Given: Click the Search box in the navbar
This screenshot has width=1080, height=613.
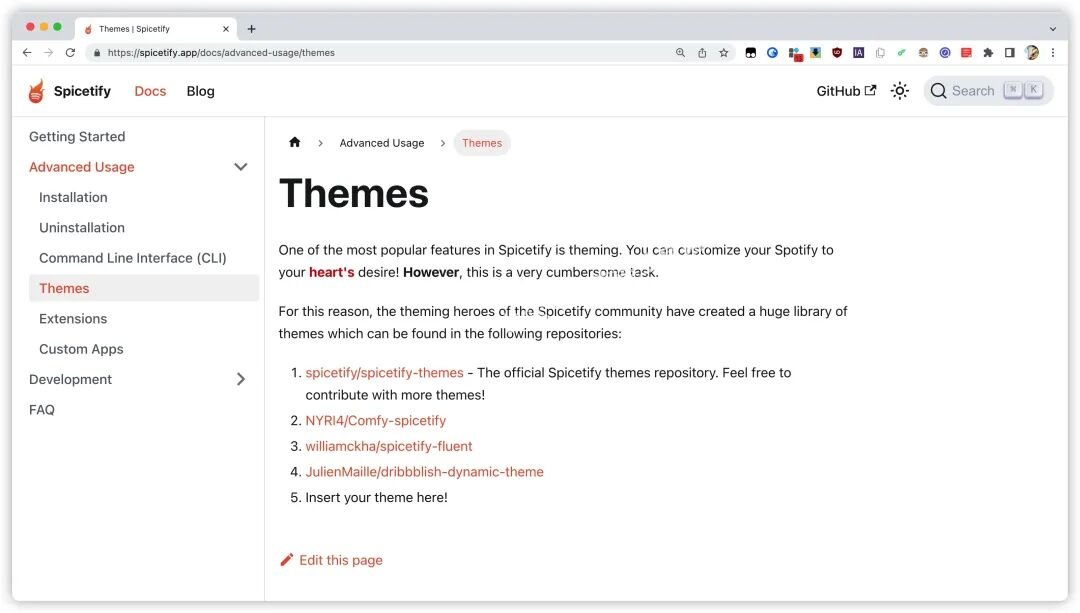Looking at the screenshot, I should [988, 91].
